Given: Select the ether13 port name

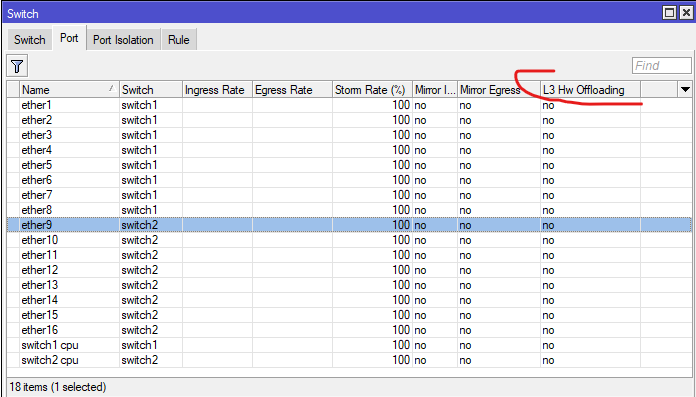Looking at the screenshot, I should [x=40, y=285].
